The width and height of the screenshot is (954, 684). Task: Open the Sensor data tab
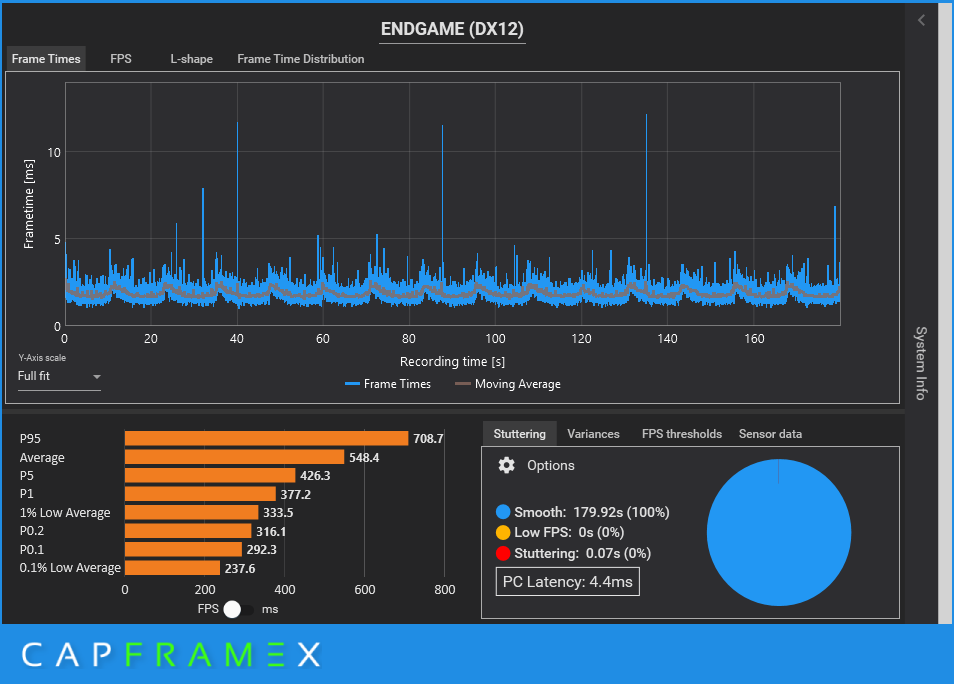[x=770, y=434]
